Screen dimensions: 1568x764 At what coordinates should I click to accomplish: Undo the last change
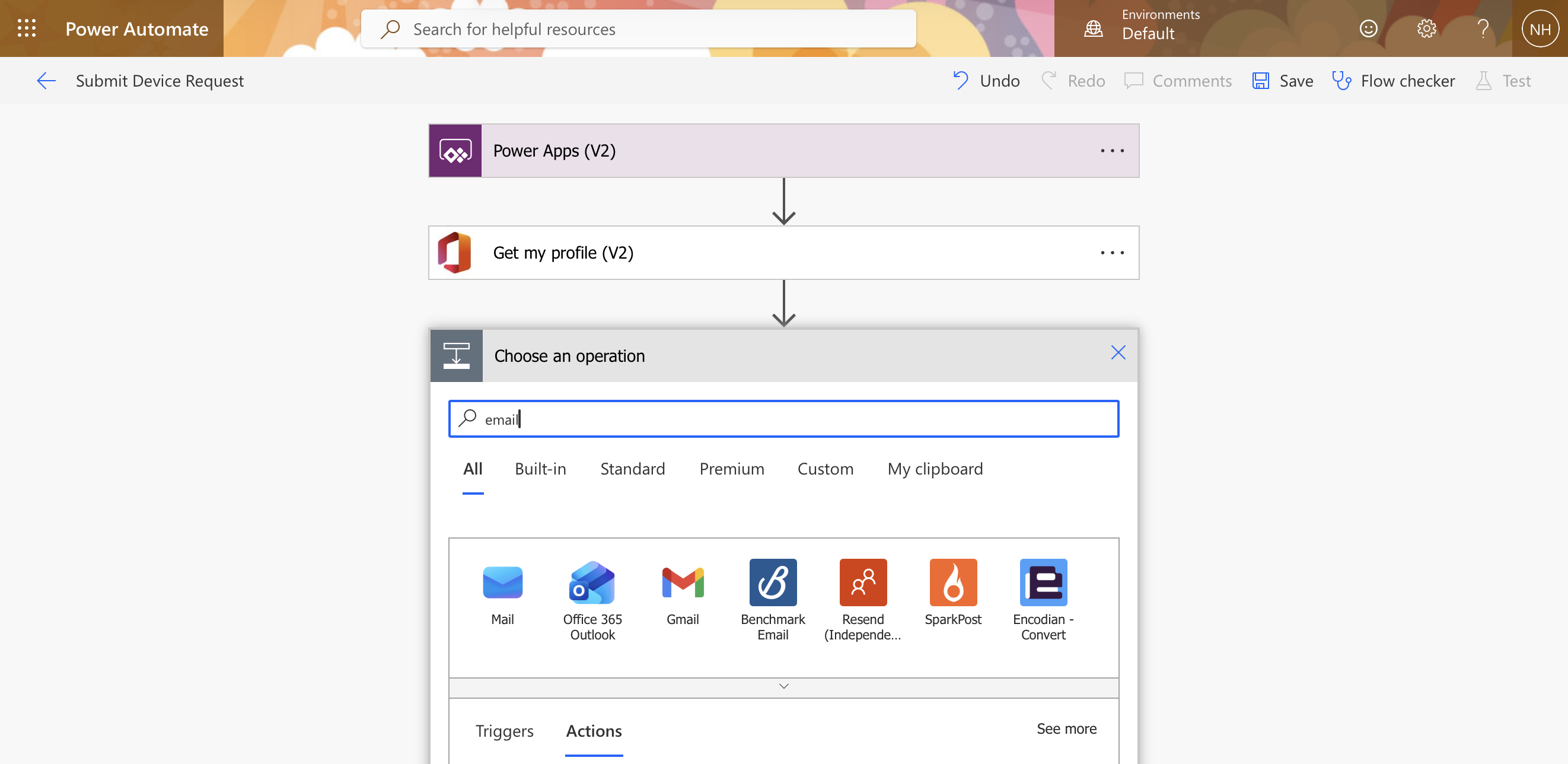986,81
